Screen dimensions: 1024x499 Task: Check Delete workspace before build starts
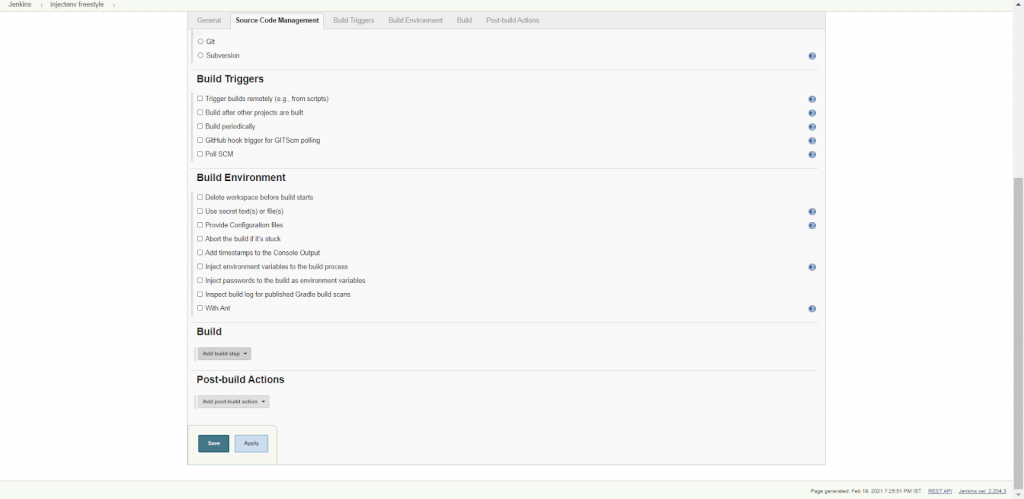coord(200,197)
